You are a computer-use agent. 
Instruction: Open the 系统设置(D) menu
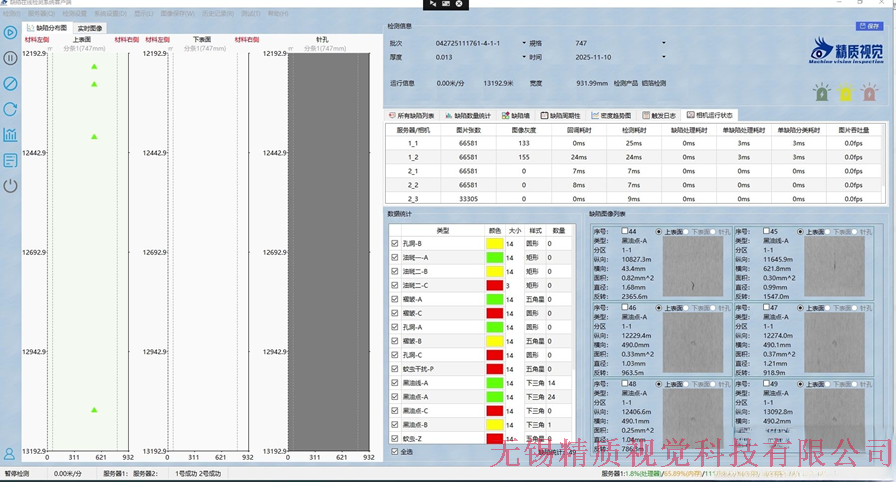coord(110,13)
